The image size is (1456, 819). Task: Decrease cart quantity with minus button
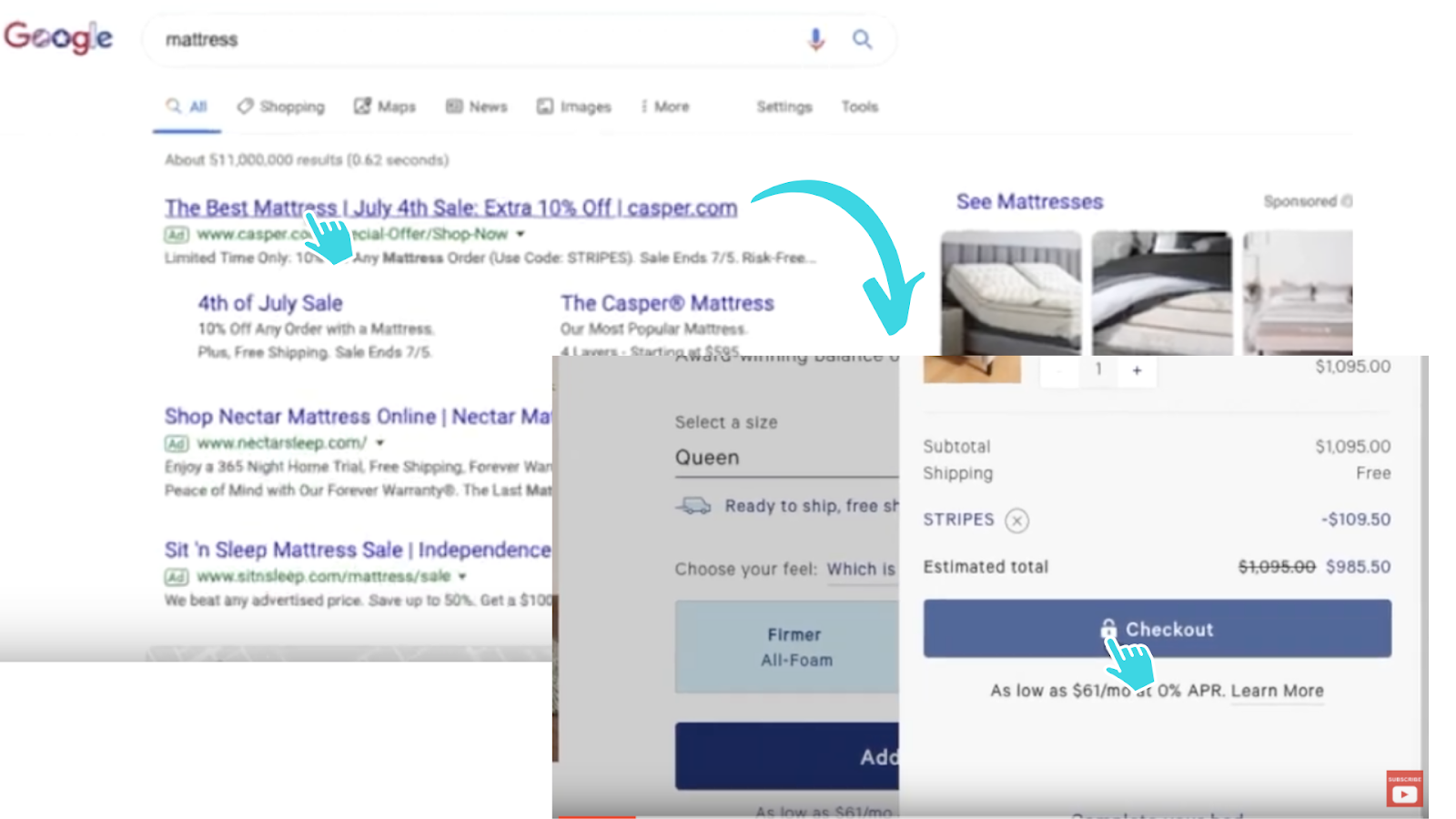(x=1058, y=370)
